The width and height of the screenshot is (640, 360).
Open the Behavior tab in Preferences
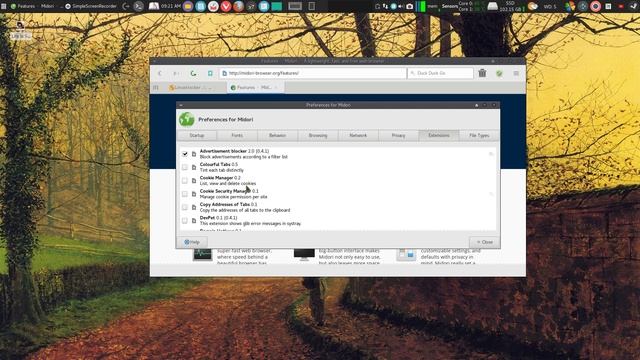click(x=278, y=136)
